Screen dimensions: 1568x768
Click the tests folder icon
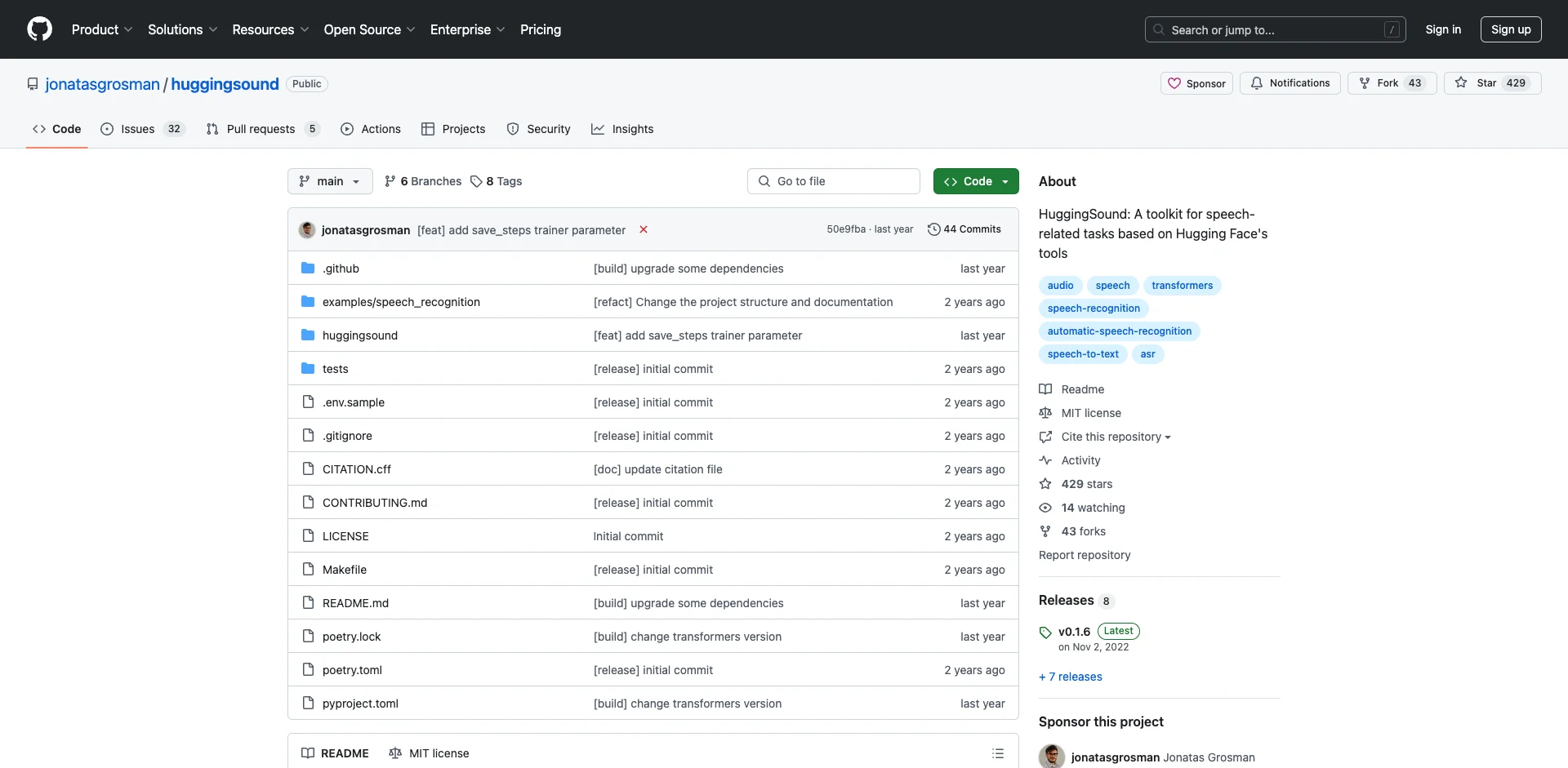point(308,369)
